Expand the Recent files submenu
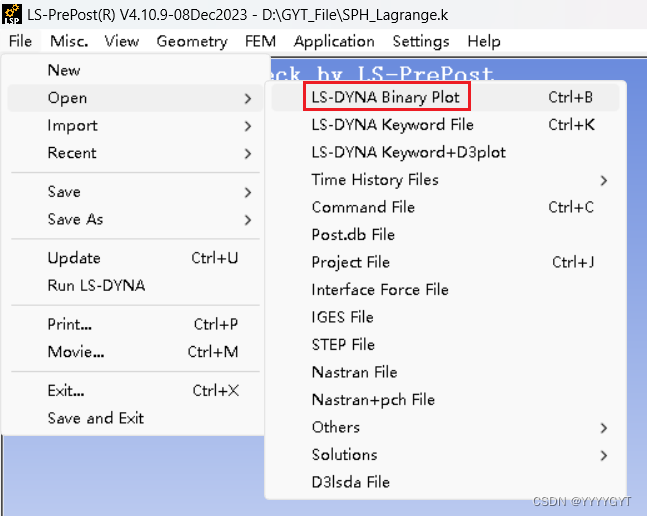The height and width of the screenshot is (516, 647). tap(135, 153)
